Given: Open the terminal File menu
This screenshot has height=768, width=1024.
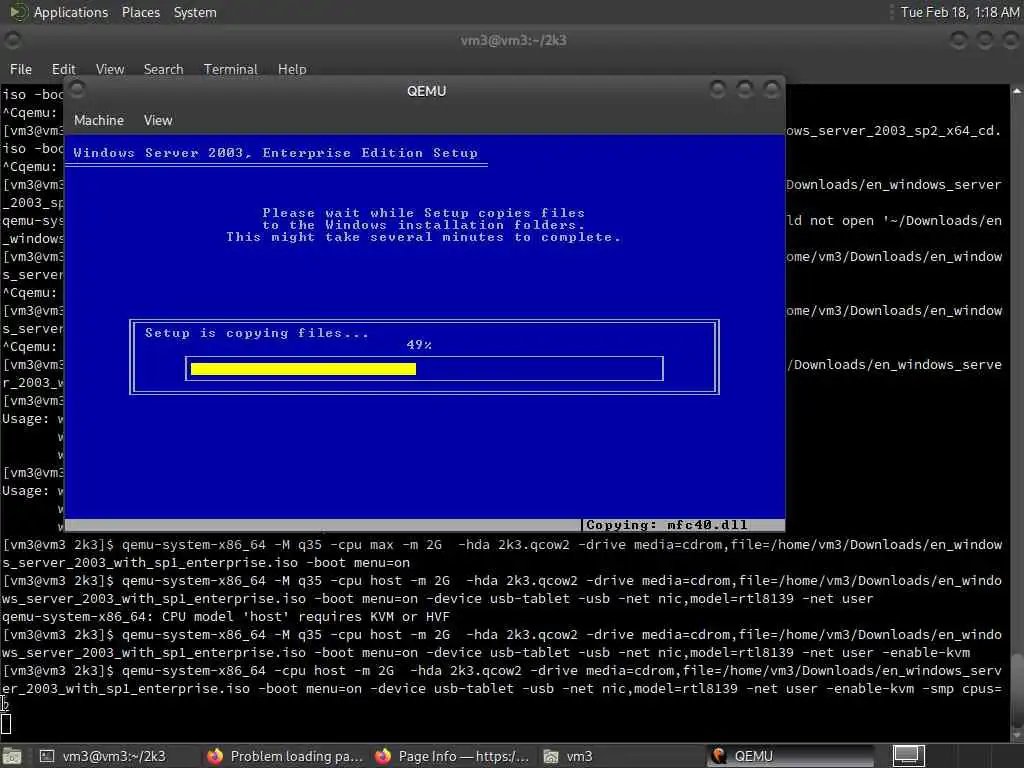Looking at the screenshot, I should (x=21, y=69).
